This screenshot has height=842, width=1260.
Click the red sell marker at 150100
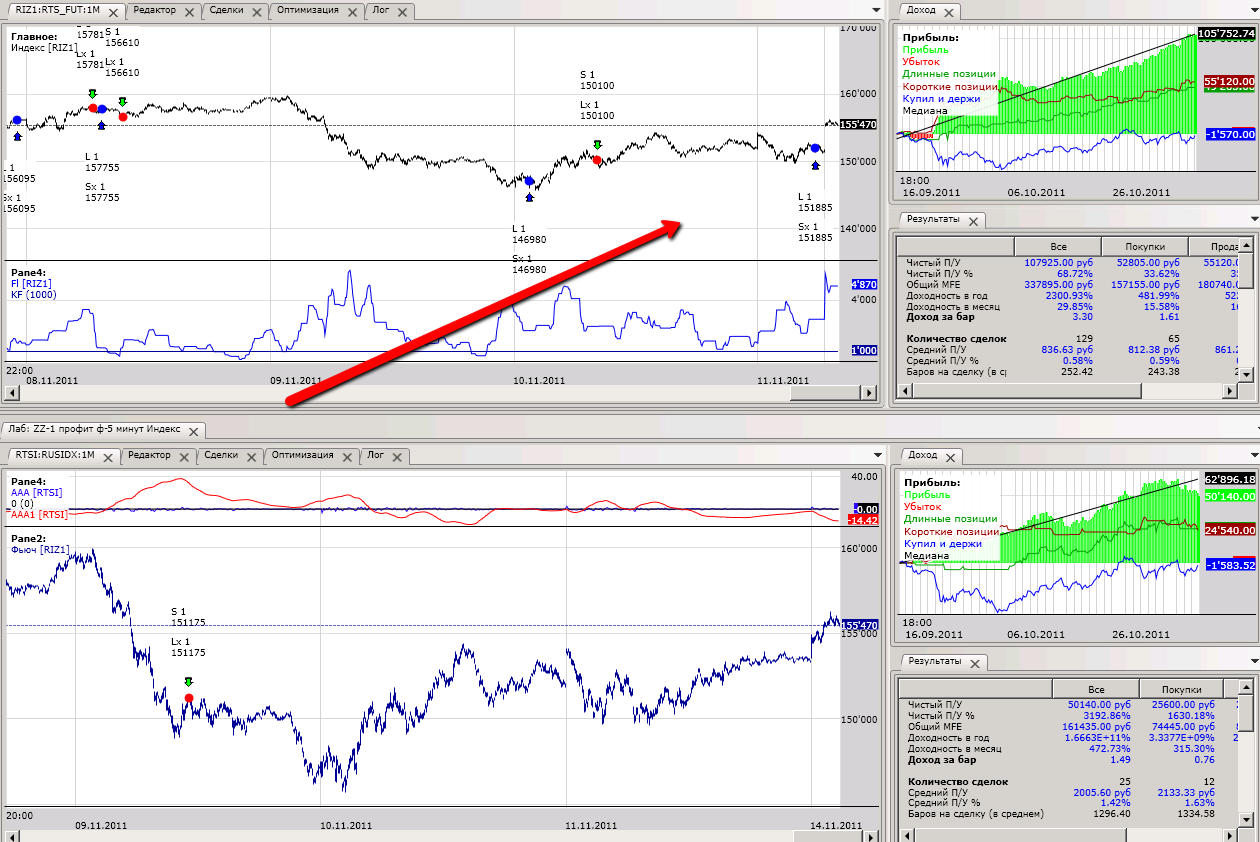(x=597, y=160)
